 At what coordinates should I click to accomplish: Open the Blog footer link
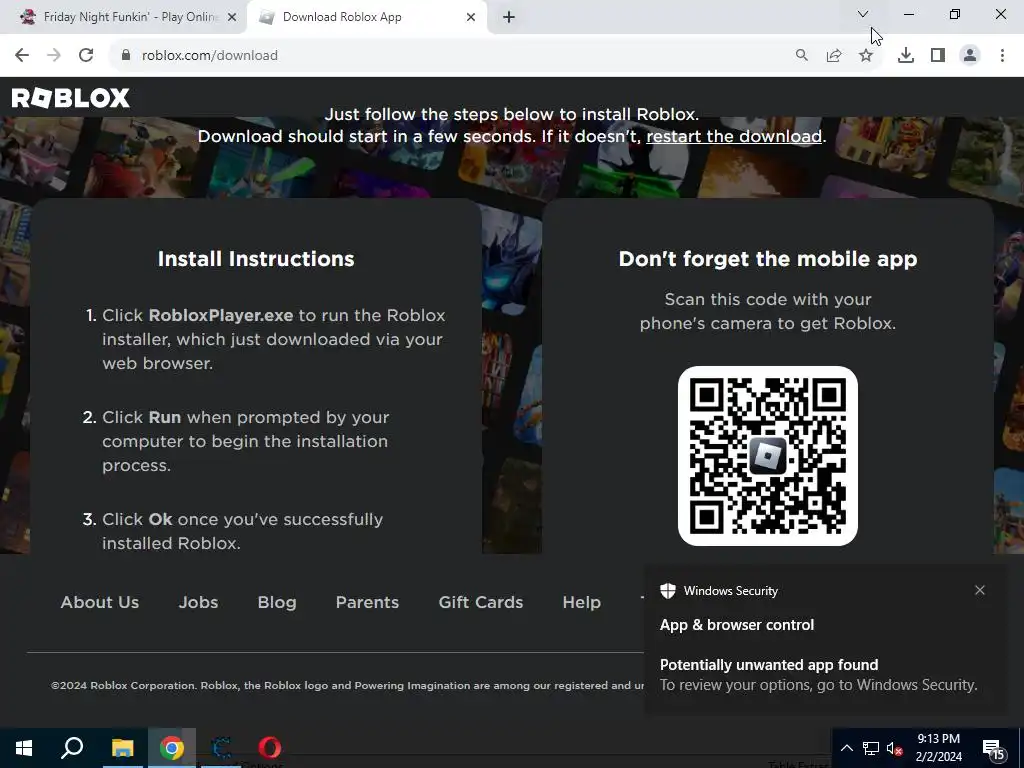click(277, 602)
